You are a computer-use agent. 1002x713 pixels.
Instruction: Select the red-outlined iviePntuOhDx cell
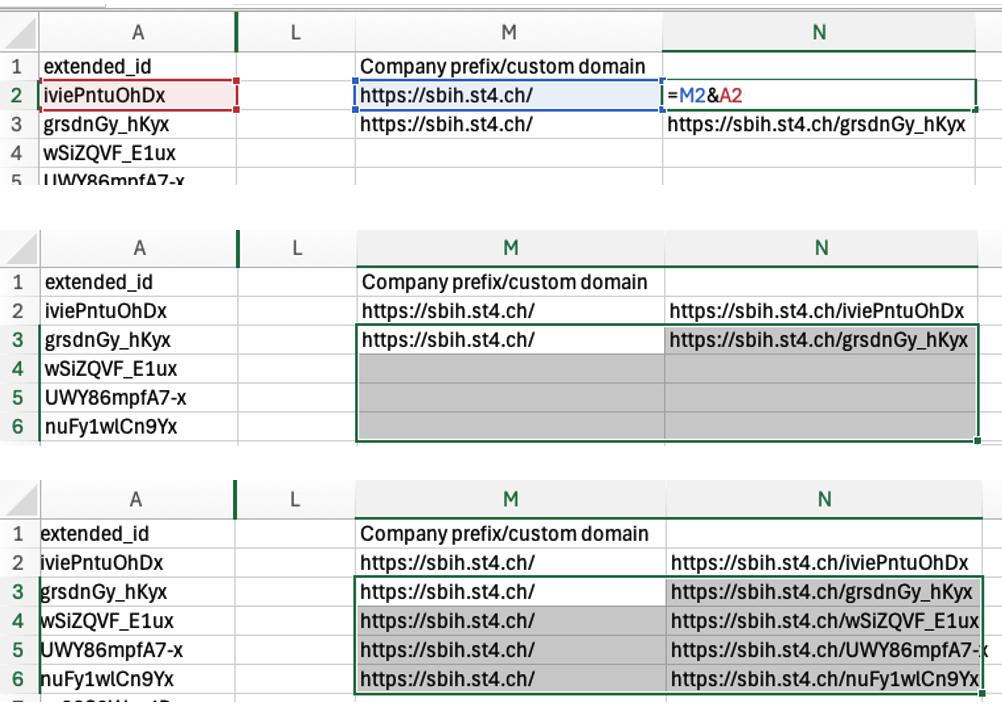138,96
